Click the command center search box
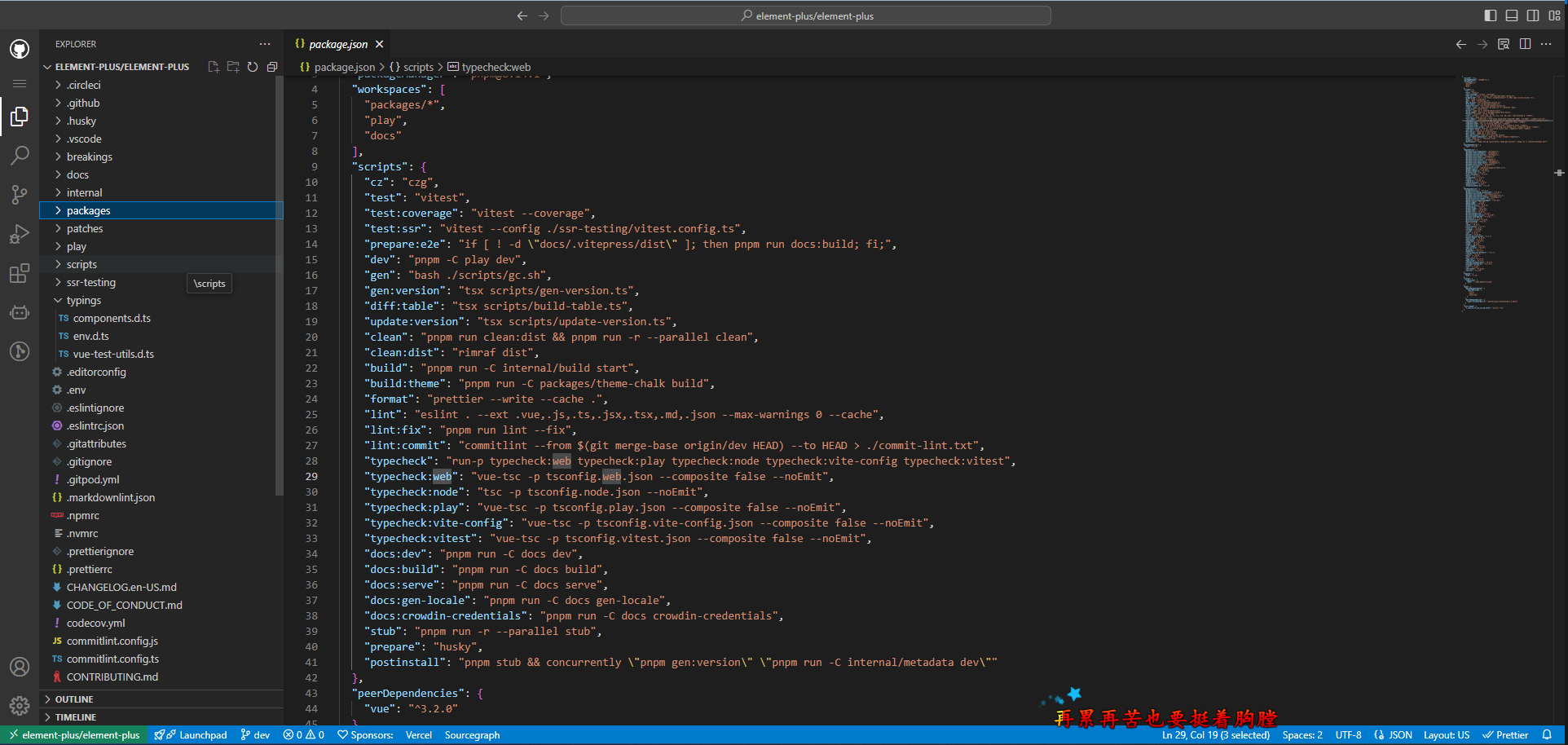 tap(806, 15)
